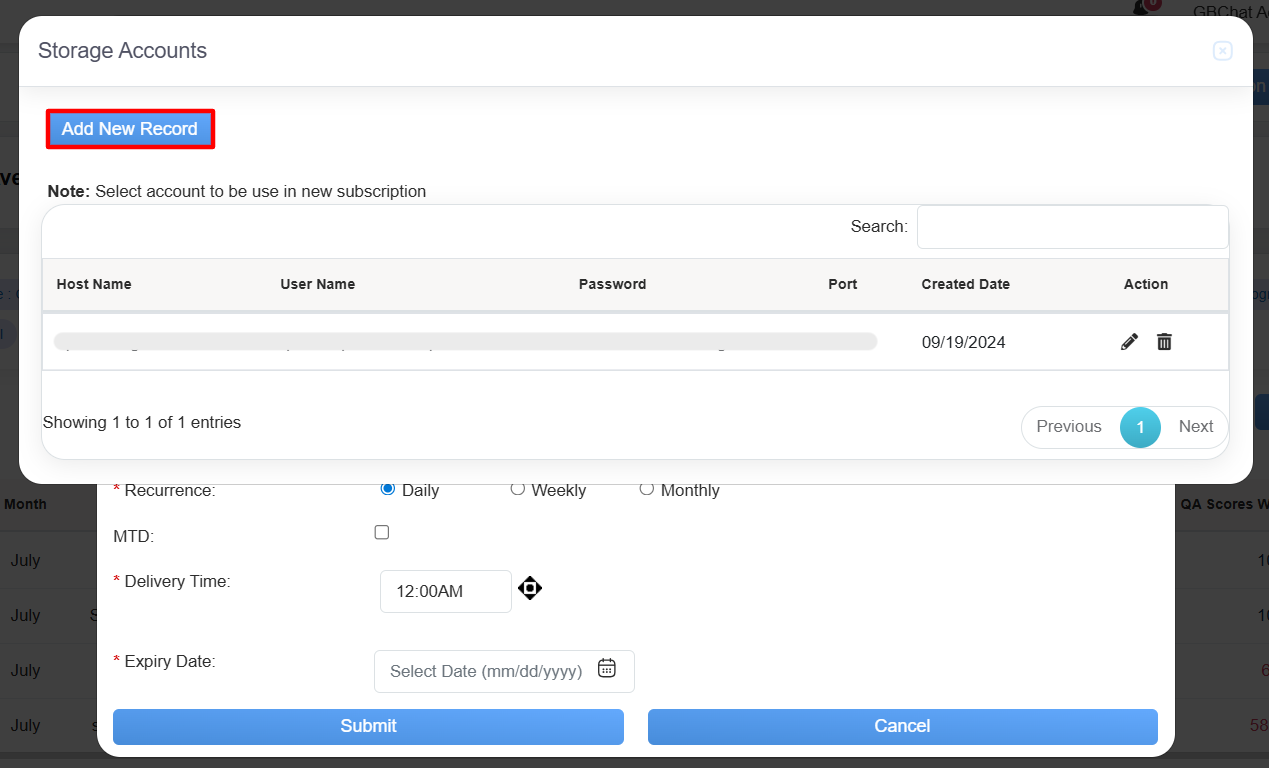Viewport: 1269px width, 768px height.
Task: Sort by Host Name column header
Action: point(94,284)
